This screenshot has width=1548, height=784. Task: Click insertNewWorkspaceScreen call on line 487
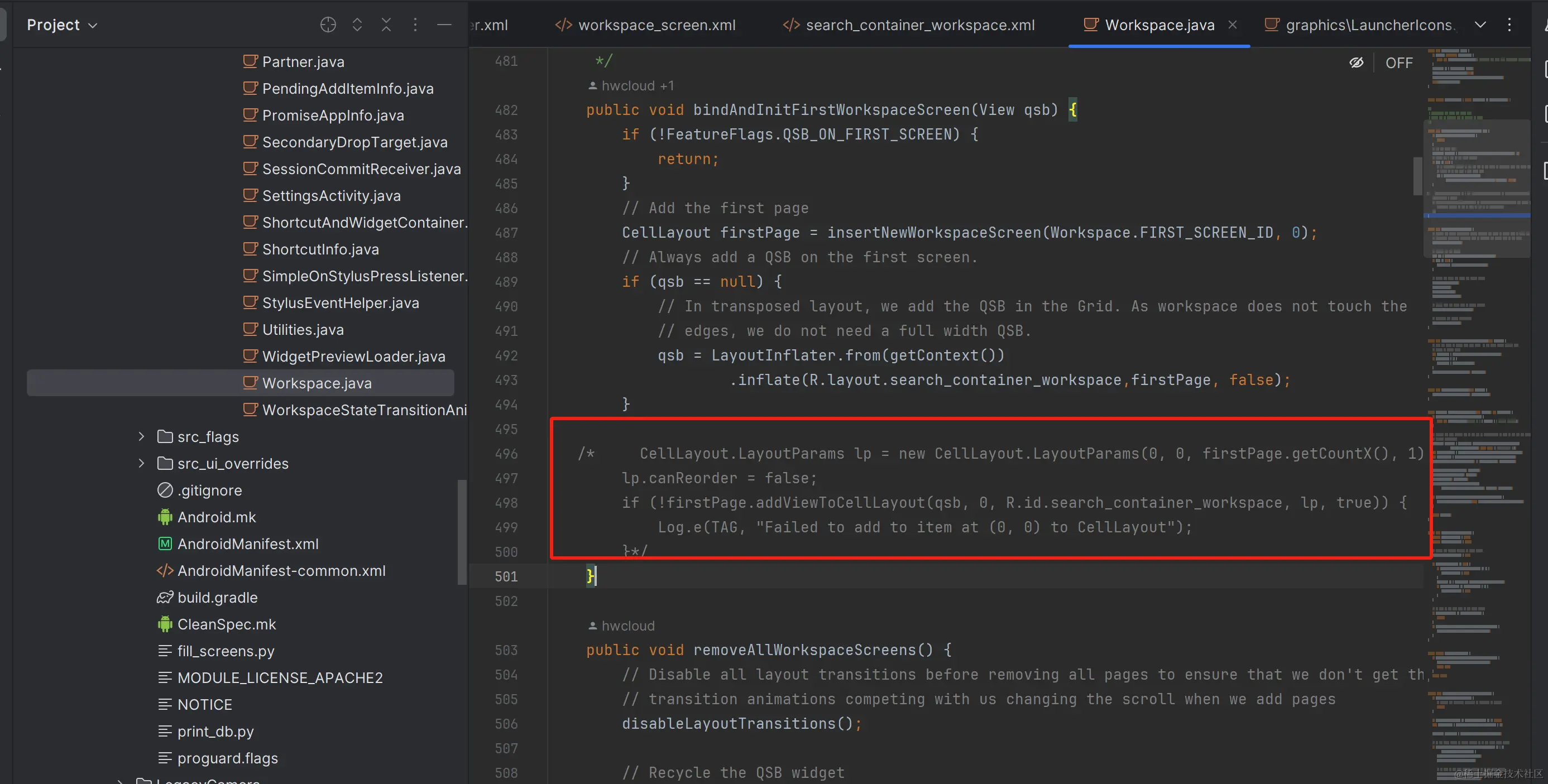[933, 233]
